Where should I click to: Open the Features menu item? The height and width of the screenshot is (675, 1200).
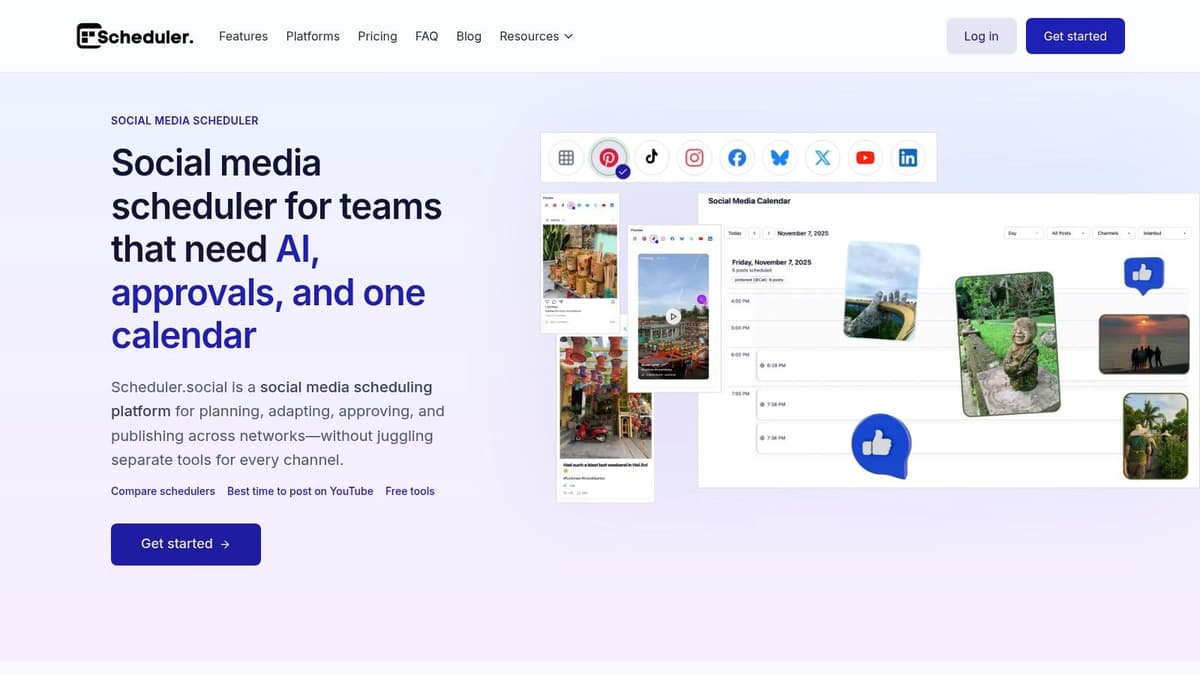[243, 36]
